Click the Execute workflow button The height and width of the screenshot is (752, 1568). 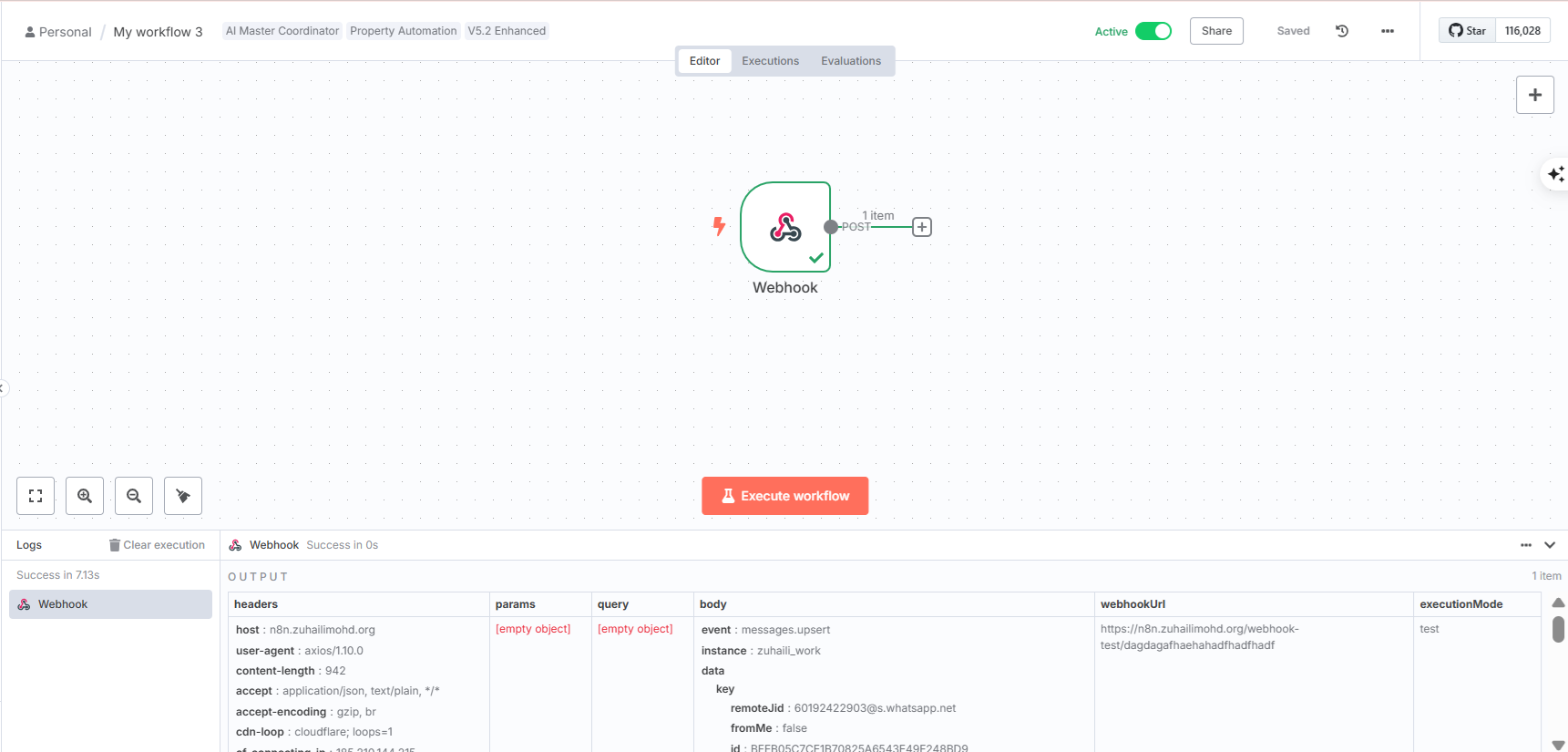(x=784, y=496)
